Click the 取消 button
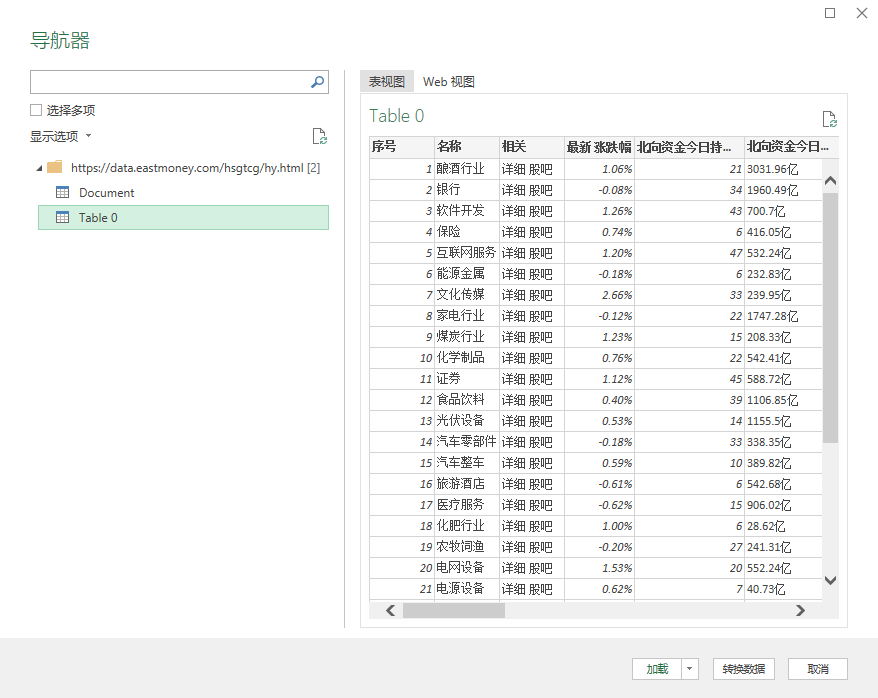Screen dimensions: 878x698 click(x=817, y=669)
